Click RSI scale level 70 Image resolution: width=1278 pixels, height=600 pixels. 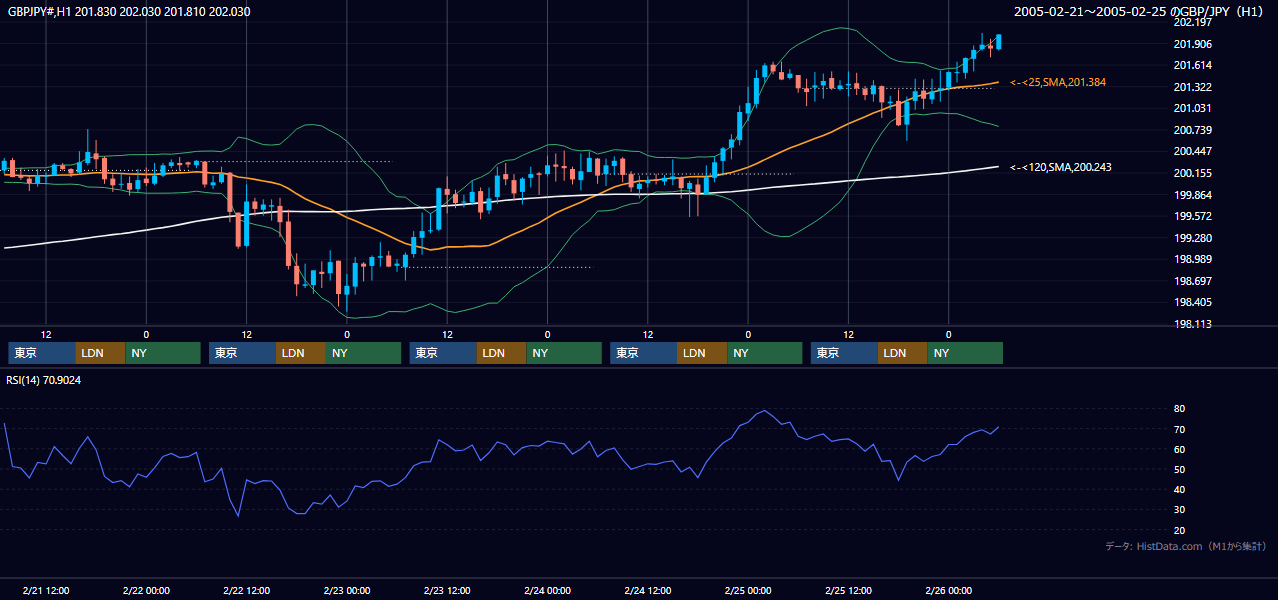pyautogui.click(x=1179, y=429)
